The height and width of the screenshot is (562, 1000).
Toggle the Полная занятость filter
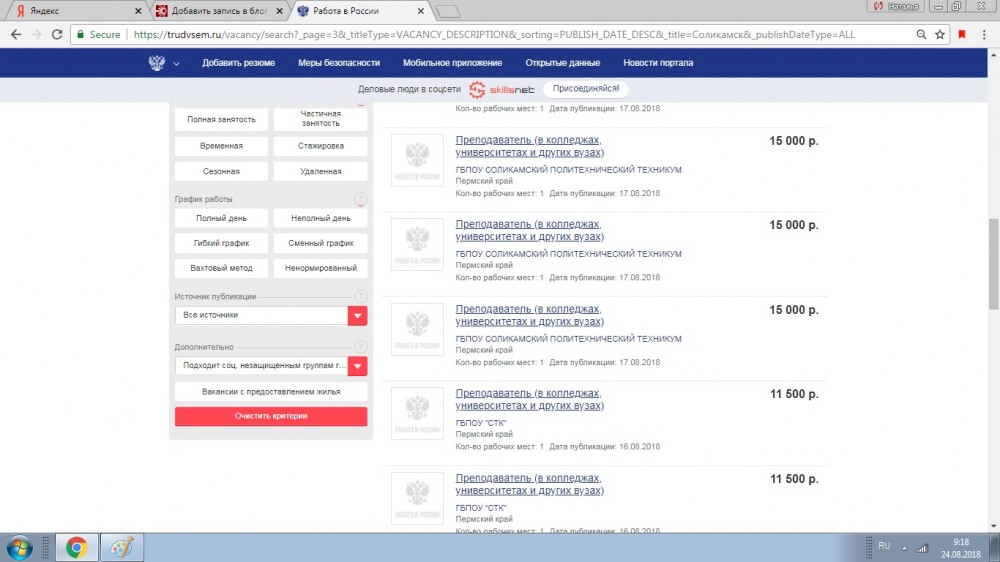[221, 120]
